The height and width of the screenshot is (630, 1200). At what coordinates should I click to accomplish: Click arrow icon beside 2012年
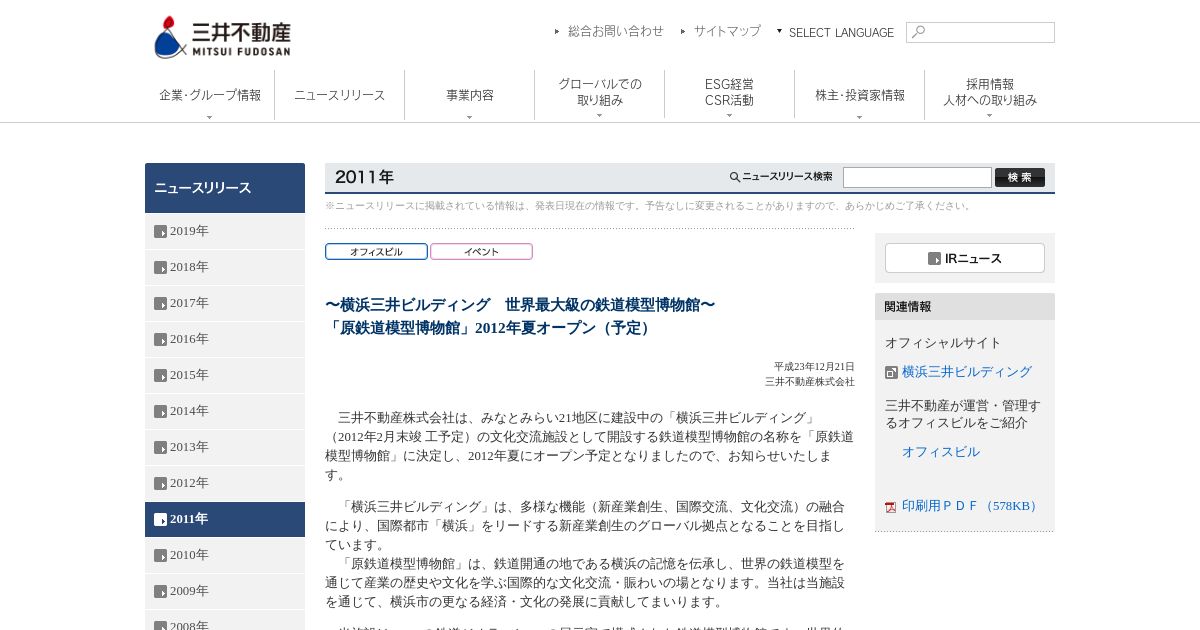pyautogui.click(x=160, y=484)
